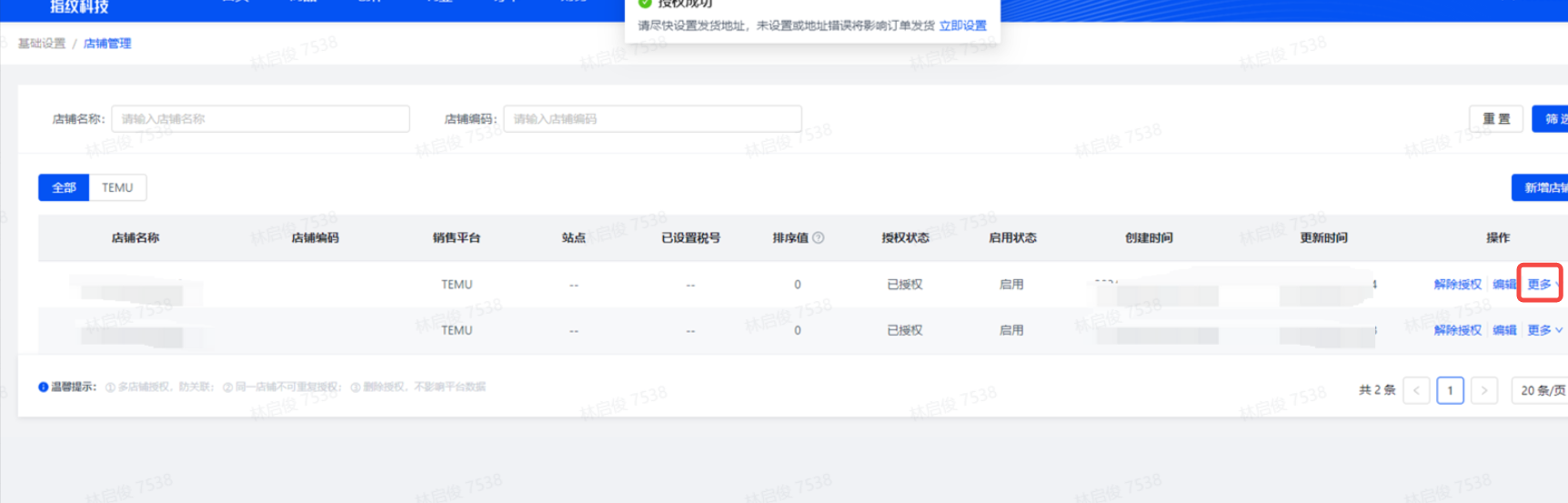Click the 更新时间 column header
This screenshot has width=1568, height=503.
point(1323,237)
